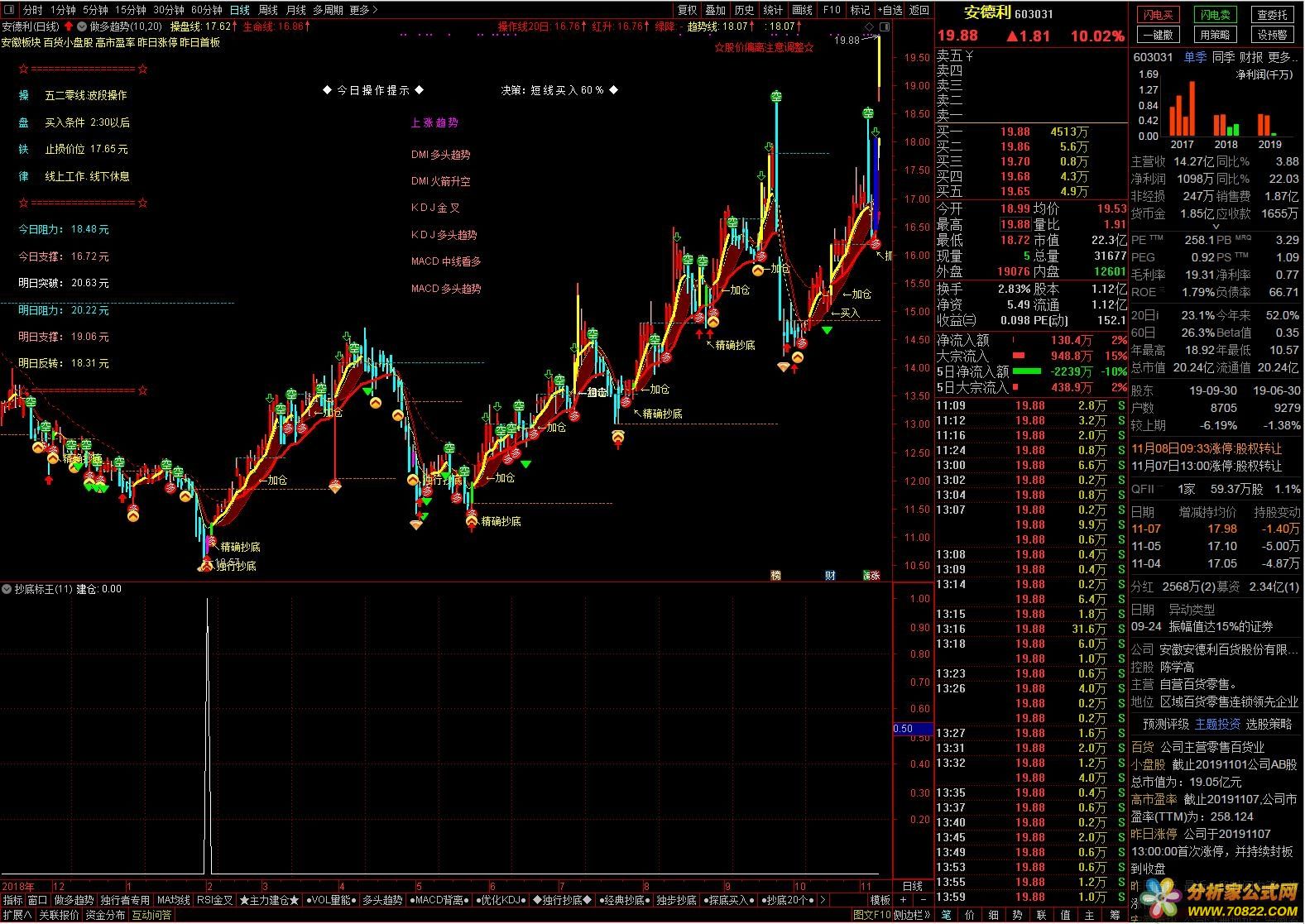Image resolution: width=1305 pixels, height=924 pixels.
Task: Open 选股策略 stock strategy tab
Action: tap(1269, 724)
